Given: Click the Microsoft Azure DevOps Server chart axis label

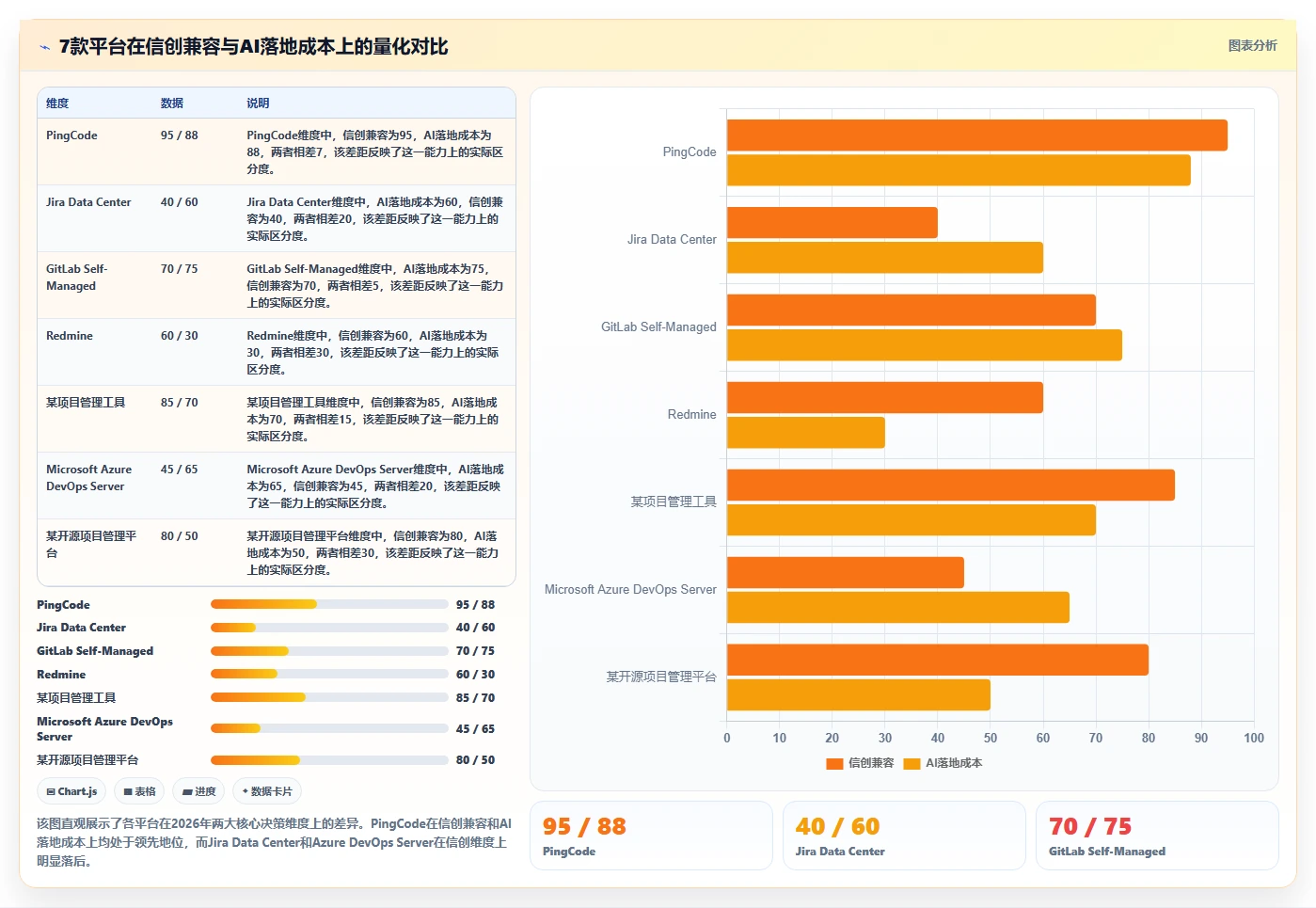Looking at the screenshot, I should (630, 590).
